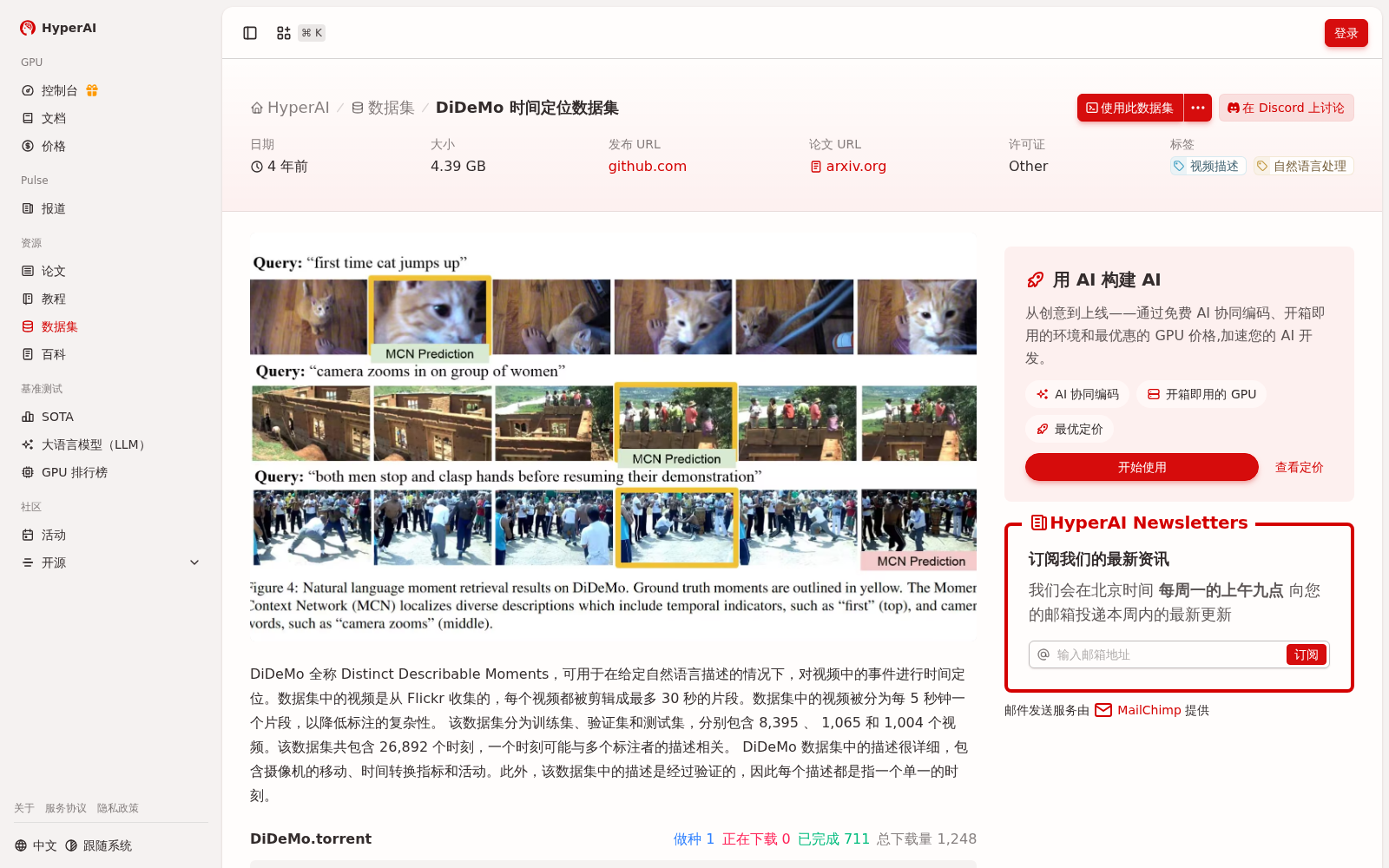
Task: Open GPU 排行榜 leaderboard
Action: coord(64,472)
